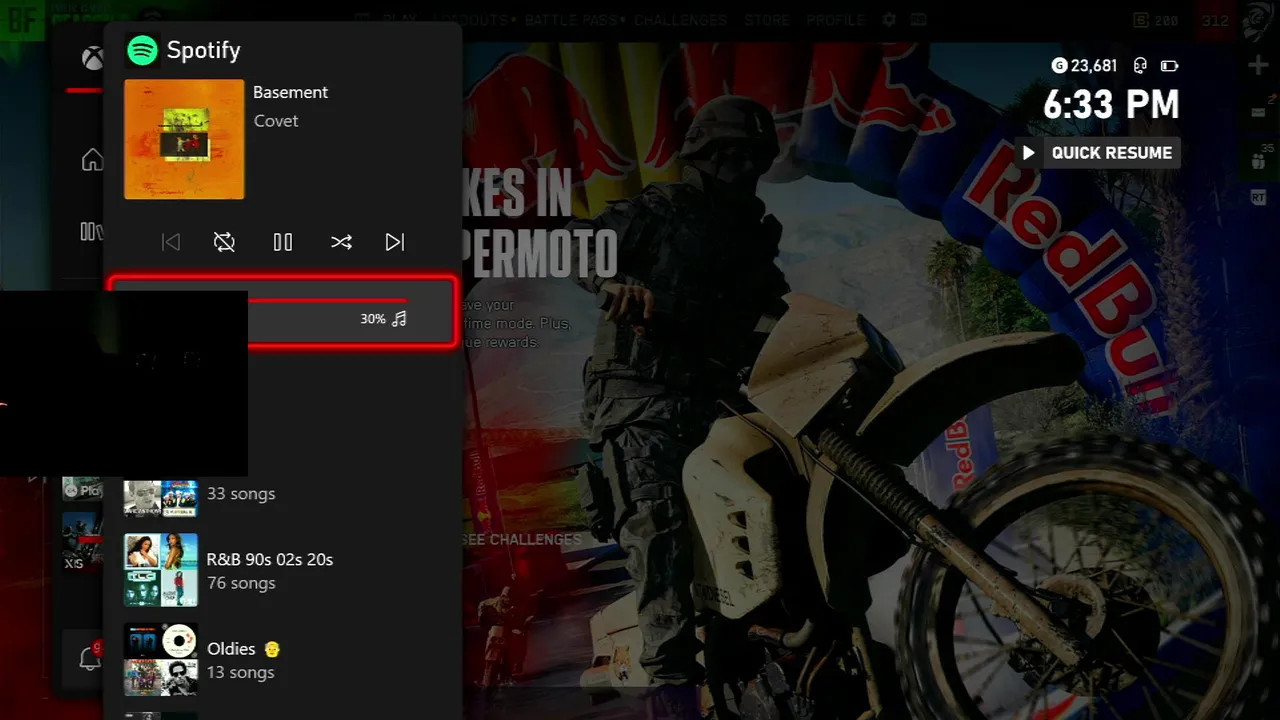
Task: Skip to next track in Spotify
Action: tap(395, 242)
